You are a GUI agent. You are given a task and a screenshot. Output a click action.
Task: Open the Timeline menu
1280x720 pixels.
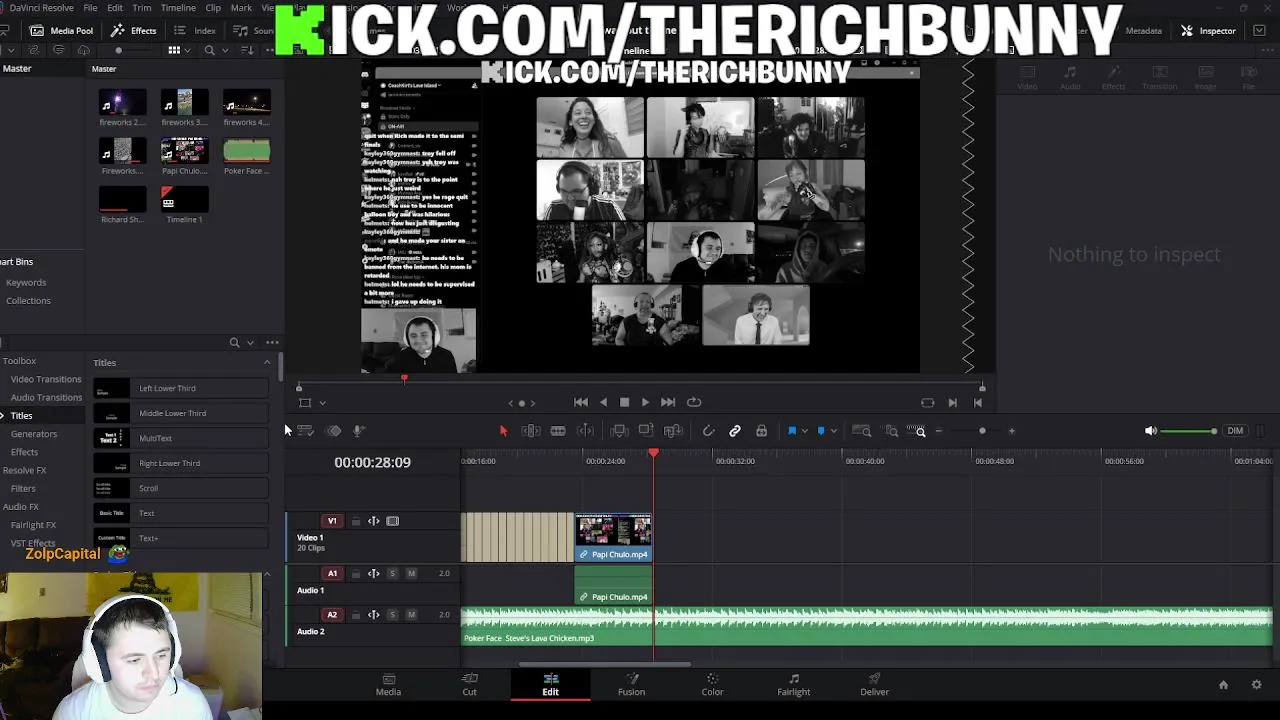tap(178, 7)
